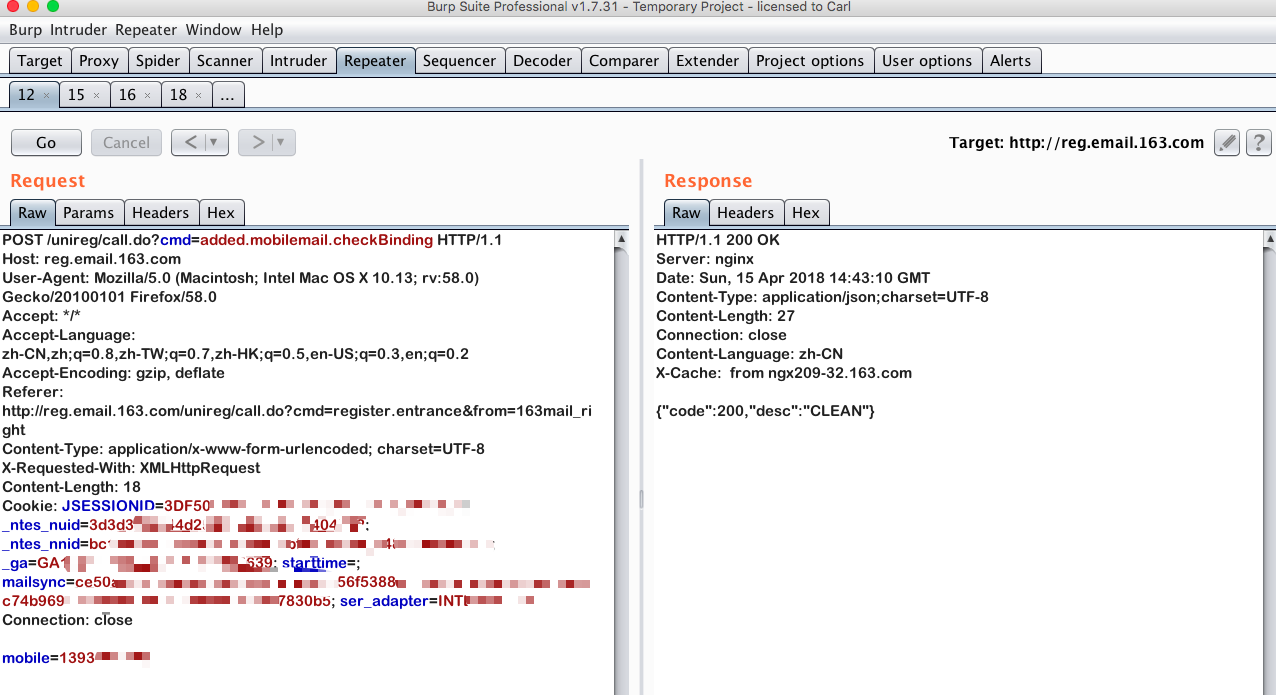Click the Connection: close request header
The image size is (1276, 695).
pos(67,620)
